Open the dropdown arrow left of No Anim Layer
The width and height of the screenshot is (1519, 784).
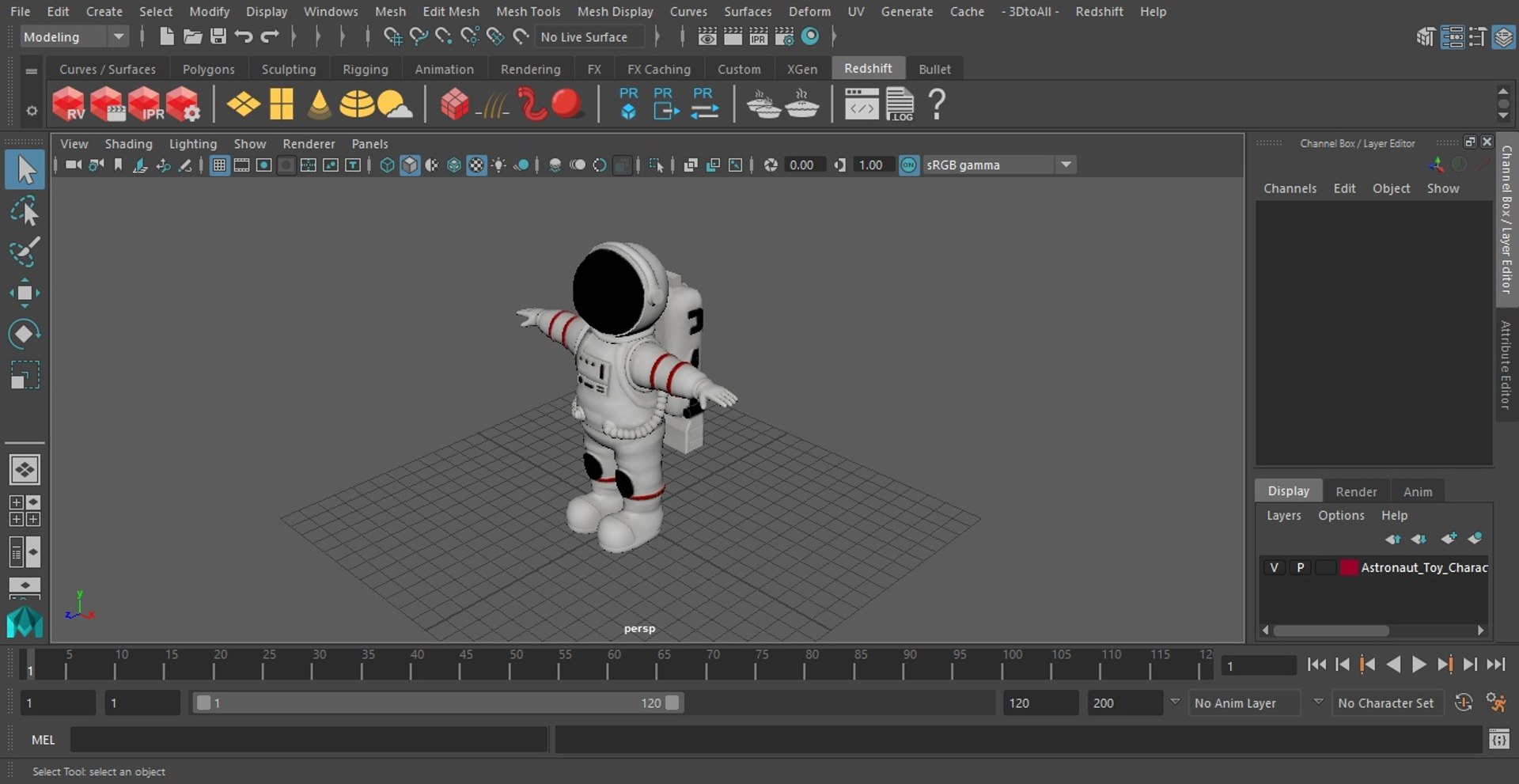[1175, 702]
